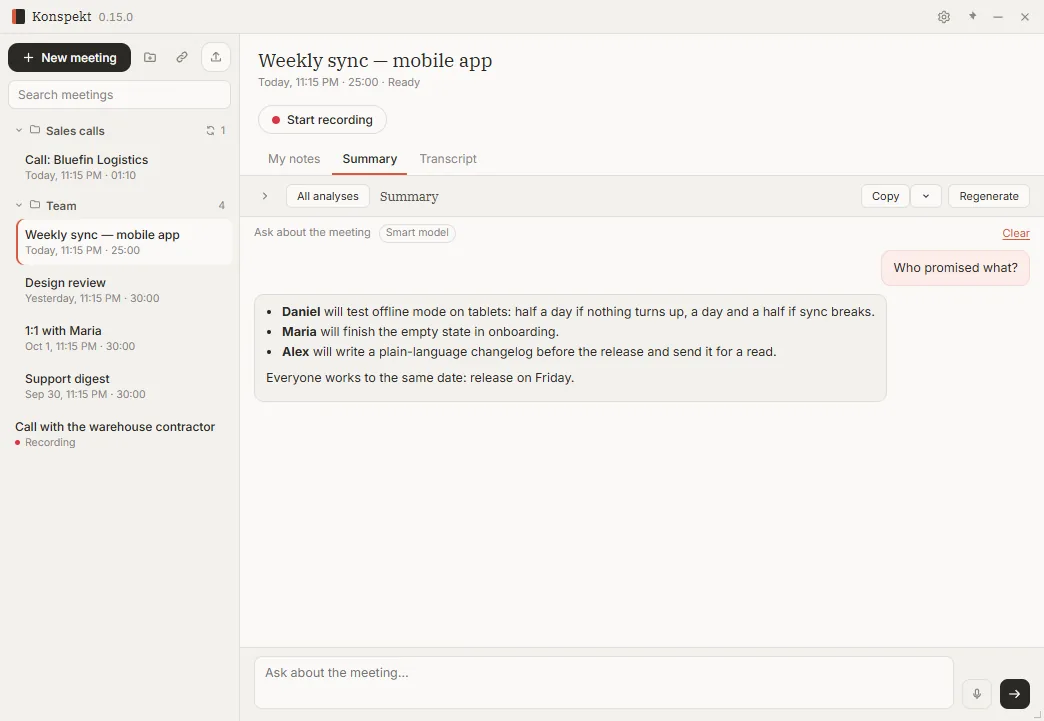
Task: Expand the analyses panel chevron
Action: coord(265,196)
